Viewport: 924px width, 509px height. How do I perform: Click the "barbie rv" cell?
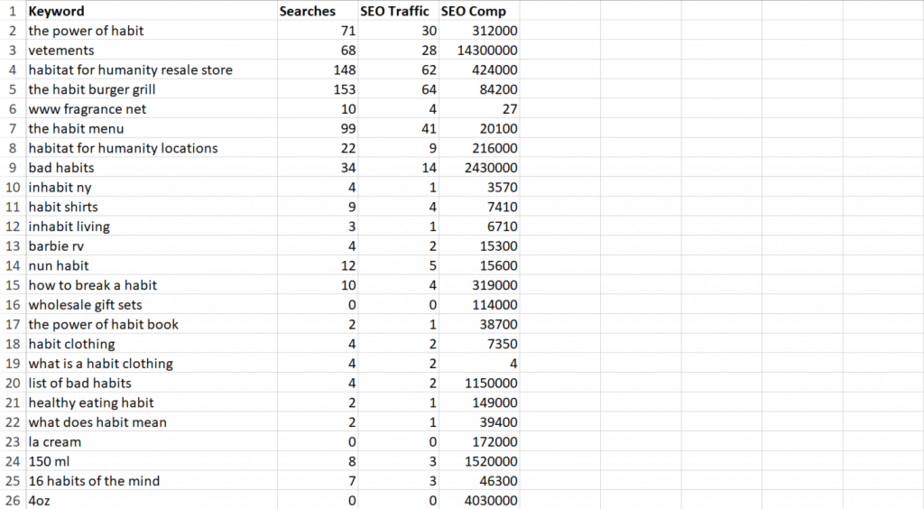pyautogui.click(x=152, y=246)
